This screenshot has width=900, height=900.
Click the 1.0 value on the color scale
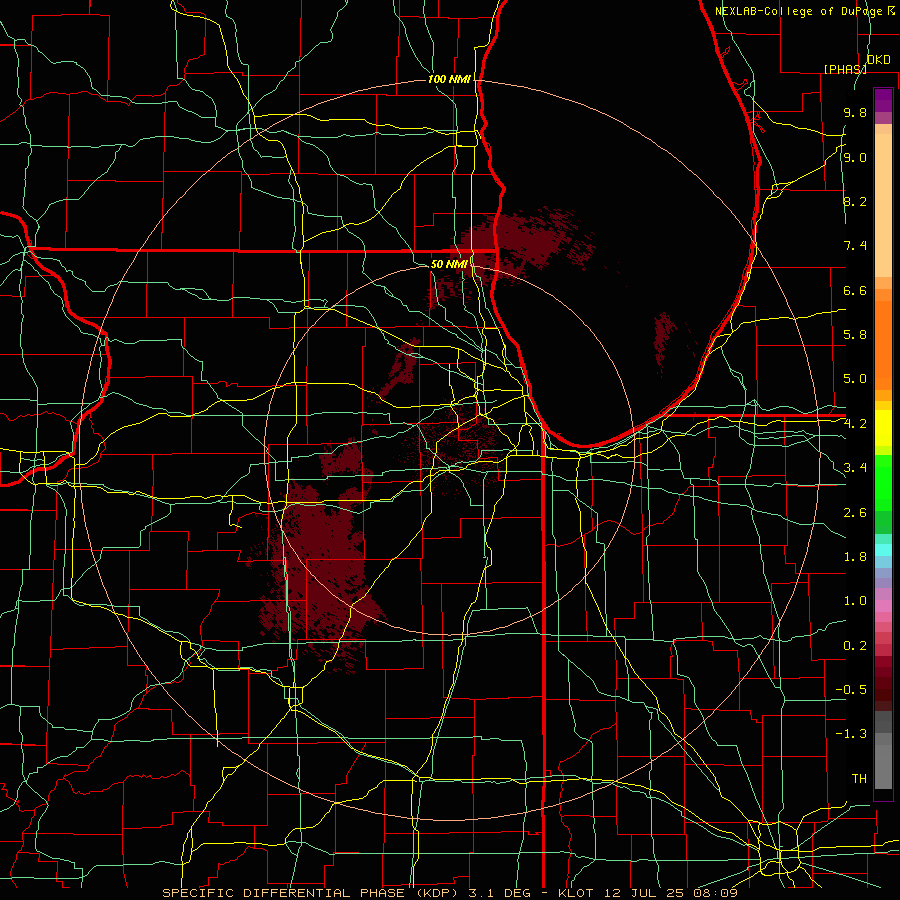[855, 601]
